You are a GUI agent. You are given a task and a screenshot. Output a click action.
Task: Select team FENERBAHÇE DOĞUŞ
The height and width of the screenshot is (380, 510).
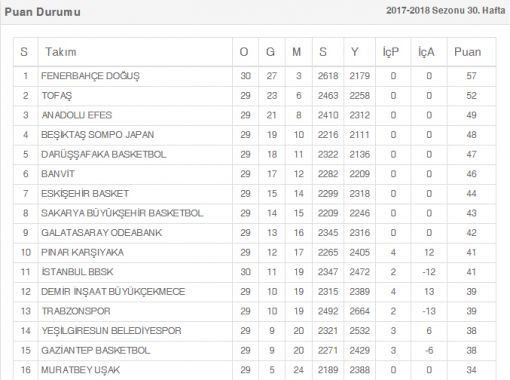click(x=90, y=76)
